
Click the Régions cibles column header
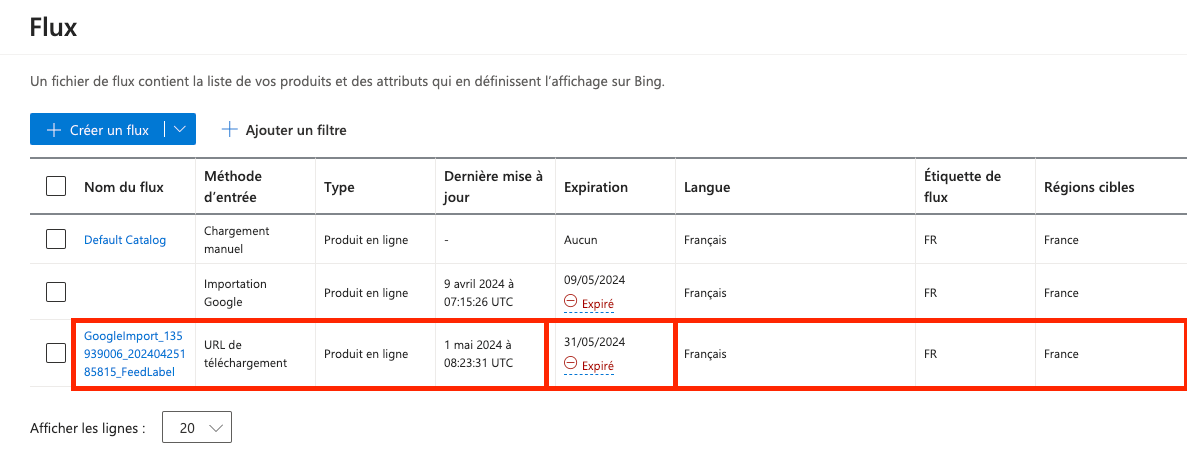pos(1089,187)
